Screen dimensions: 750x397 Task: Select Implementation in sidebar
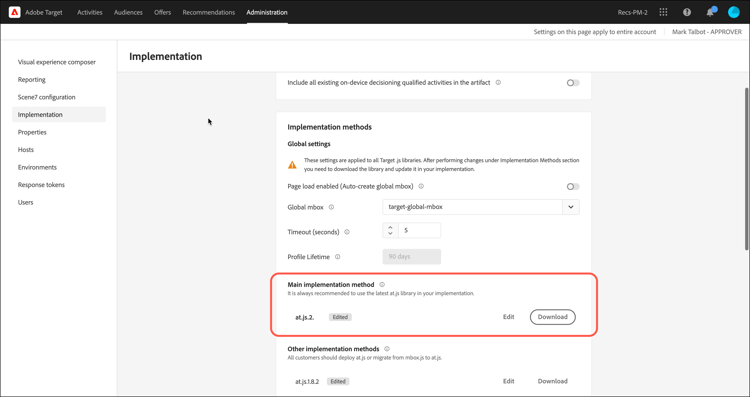(x=59, y=115)
